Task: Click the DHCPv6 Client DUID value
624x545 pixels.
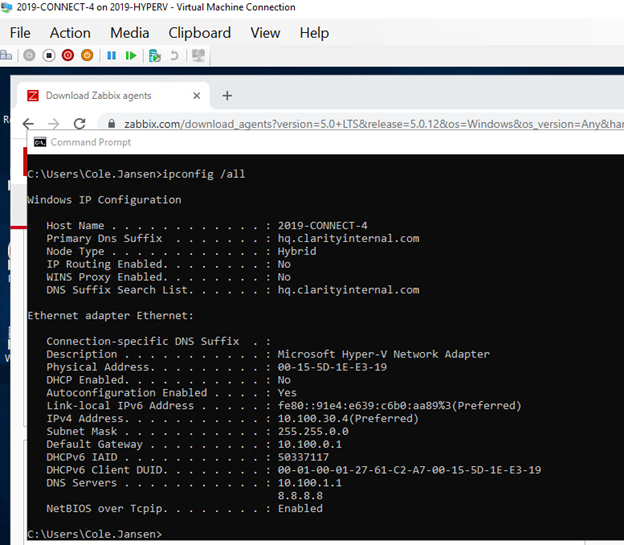Action: point(410,470)
